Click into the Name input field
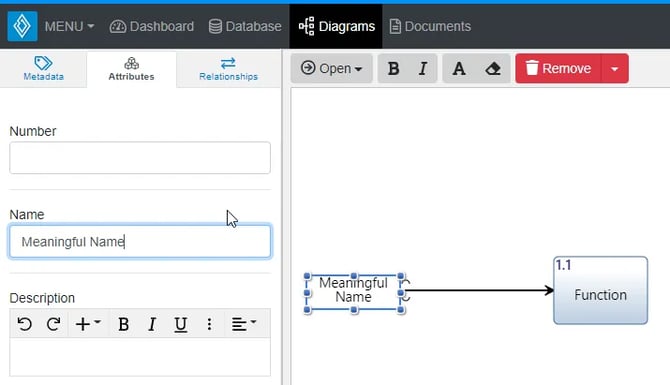Viewport: 670px width, 385px height. click(x=140, y=241)
